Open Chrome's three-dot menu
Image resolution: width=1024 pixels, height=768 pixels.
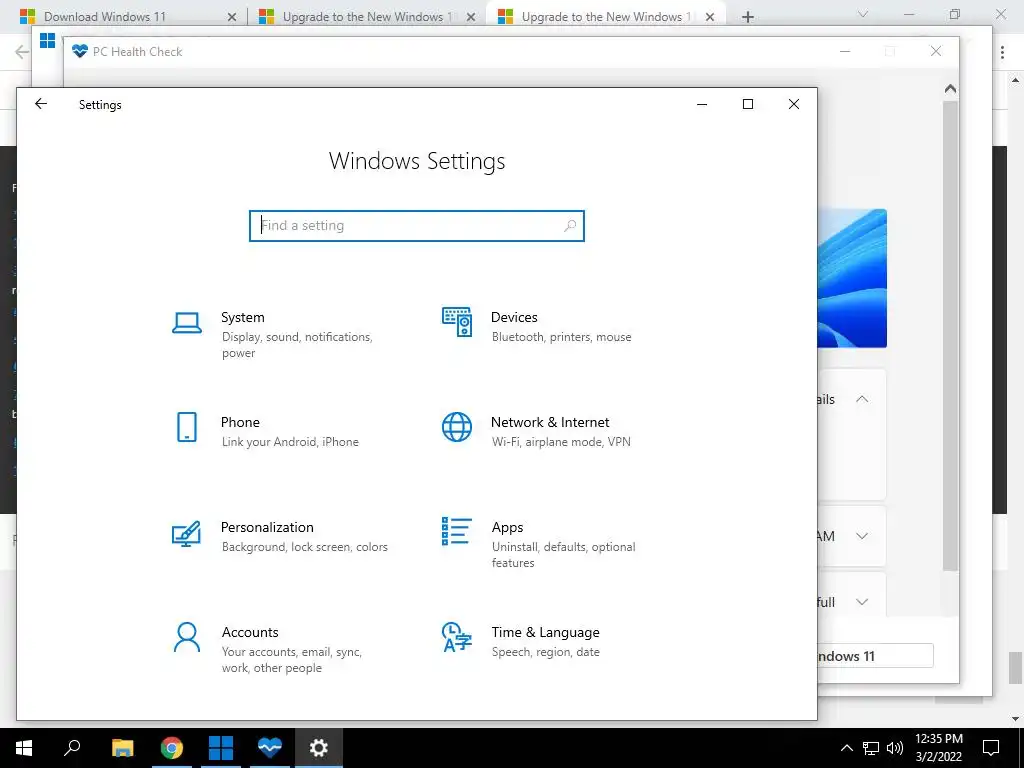pos(1002,52)
